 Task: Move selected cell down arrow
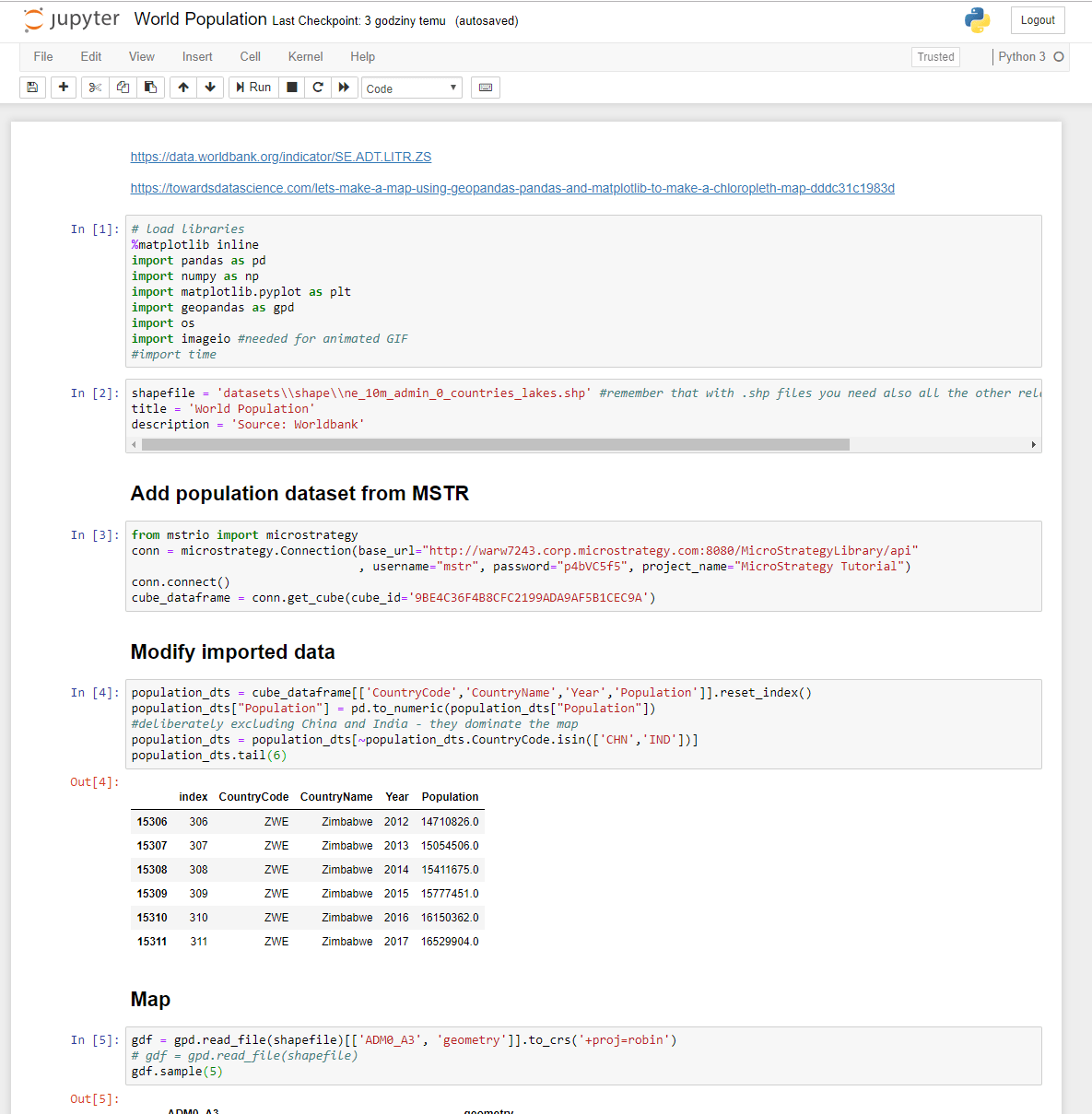click(210, 88)
